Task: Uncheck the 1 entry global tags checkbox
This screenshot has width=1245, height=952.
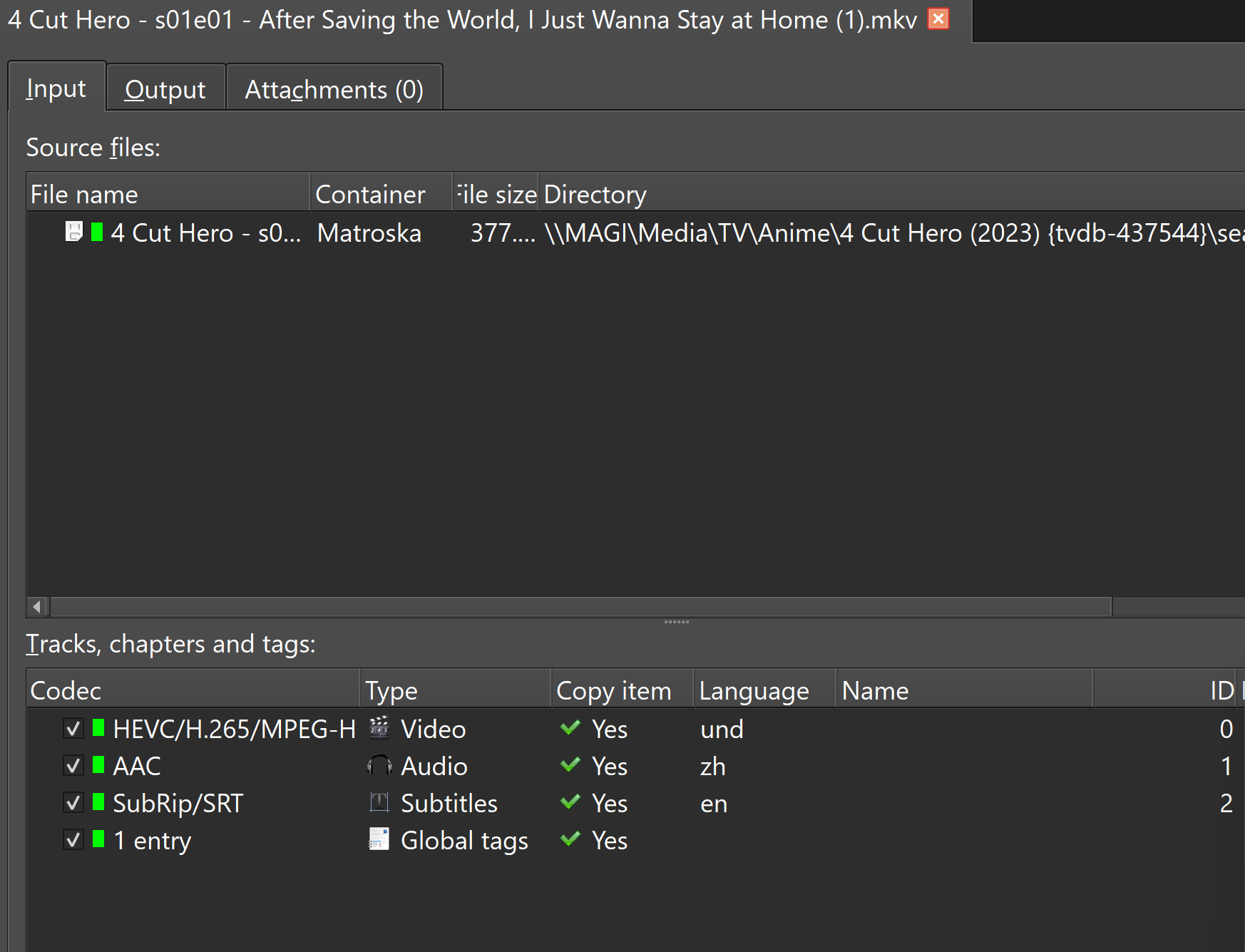Action: click(73, 840)
